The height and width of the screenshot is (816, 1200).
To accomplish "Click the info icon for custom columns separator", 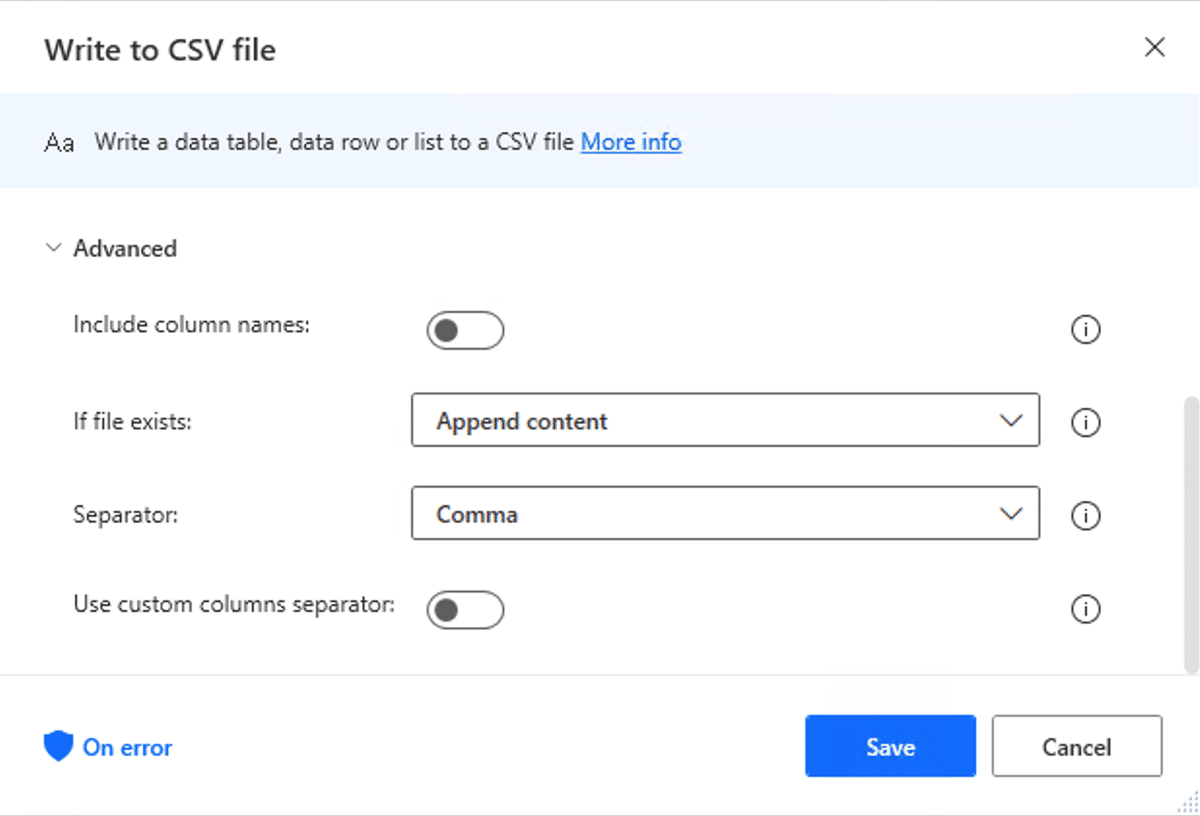I will (1085, 609).
